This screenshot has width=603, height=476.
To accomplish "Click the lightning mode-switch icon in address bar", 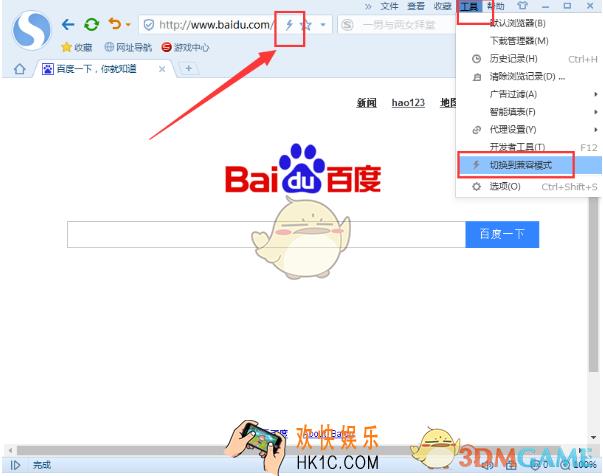I will [289, 25].
